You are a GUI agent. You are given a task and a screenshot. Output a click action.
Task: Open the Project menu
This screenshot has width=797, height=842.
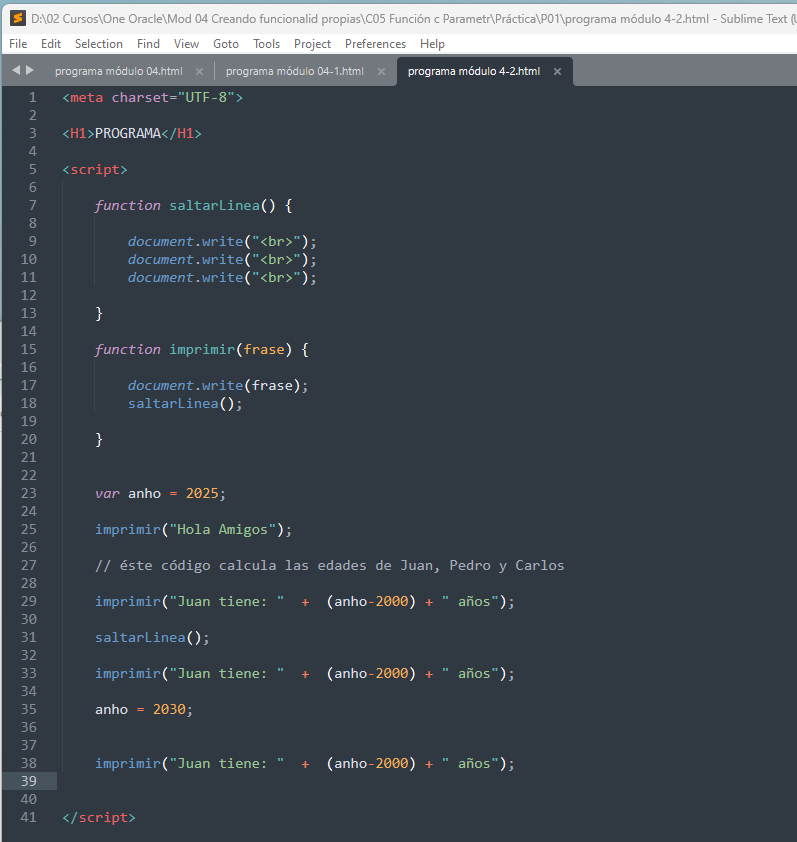pyautogui.click(x=312, y=44)
